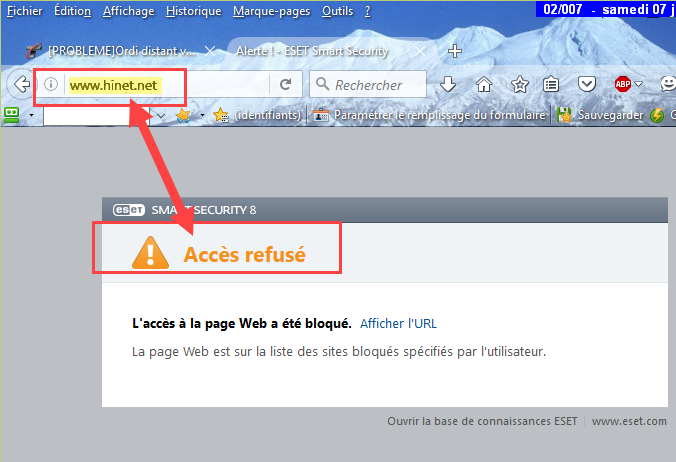Open the RoboForm star logins icon
This screenshot has width=676, height=462.
183,115
